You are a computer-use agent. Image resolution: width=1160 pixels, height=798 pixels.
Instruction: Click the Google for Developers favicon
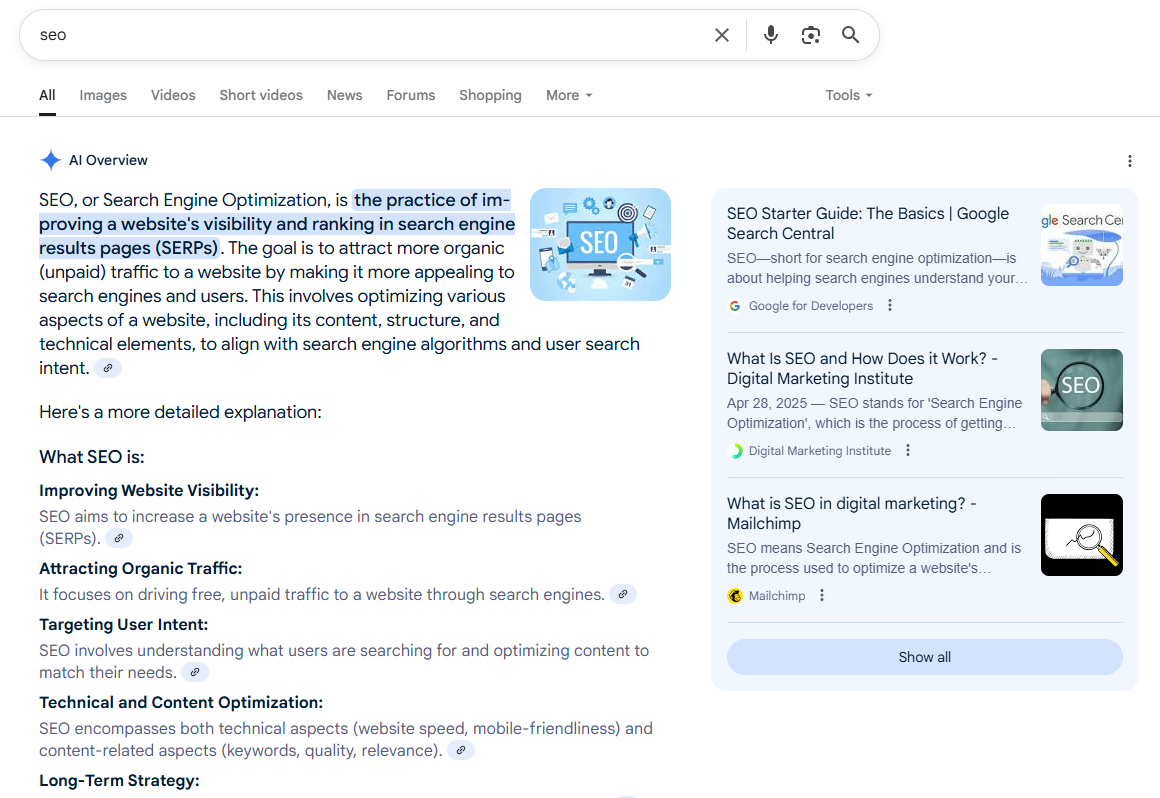[735, 305]
